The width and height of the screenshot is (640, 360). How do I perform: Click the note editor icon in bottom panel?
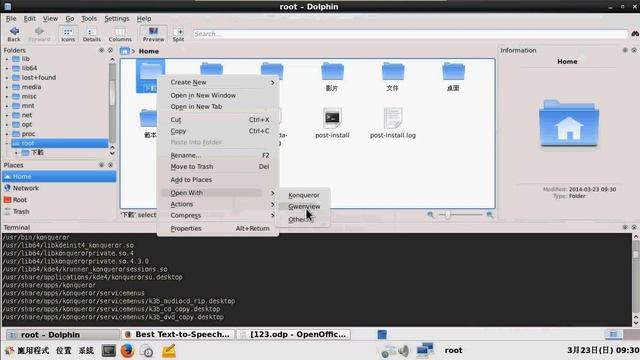(x=169, y=351)
